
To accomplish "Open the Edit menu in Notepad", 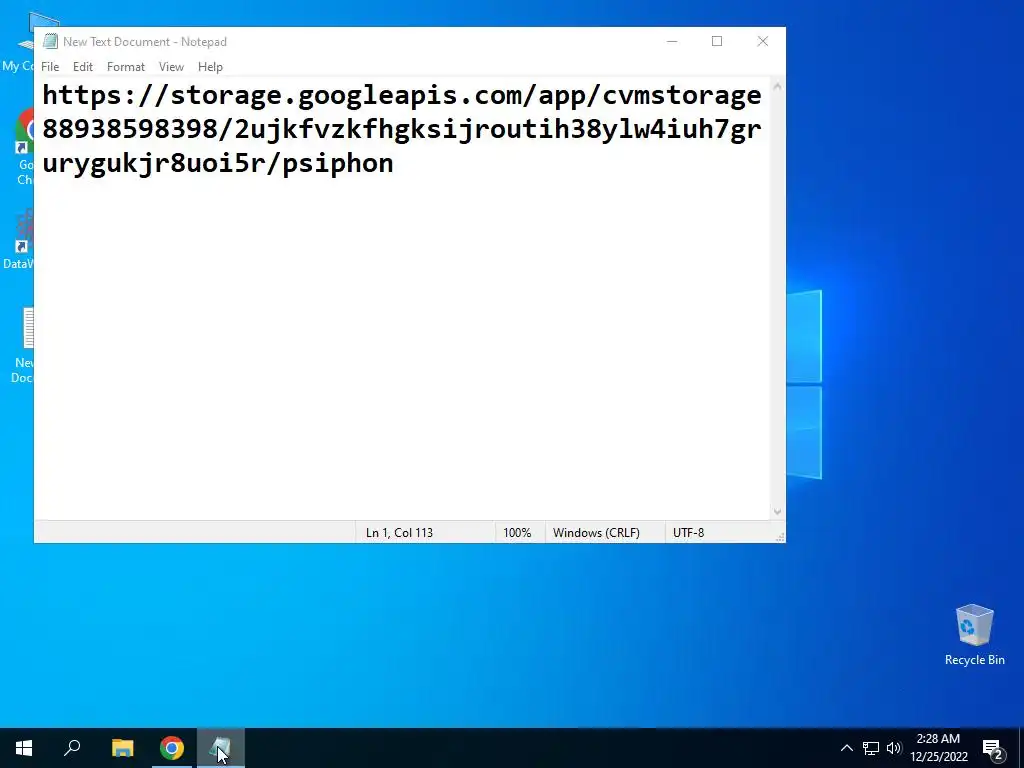I will coord(82,67).
